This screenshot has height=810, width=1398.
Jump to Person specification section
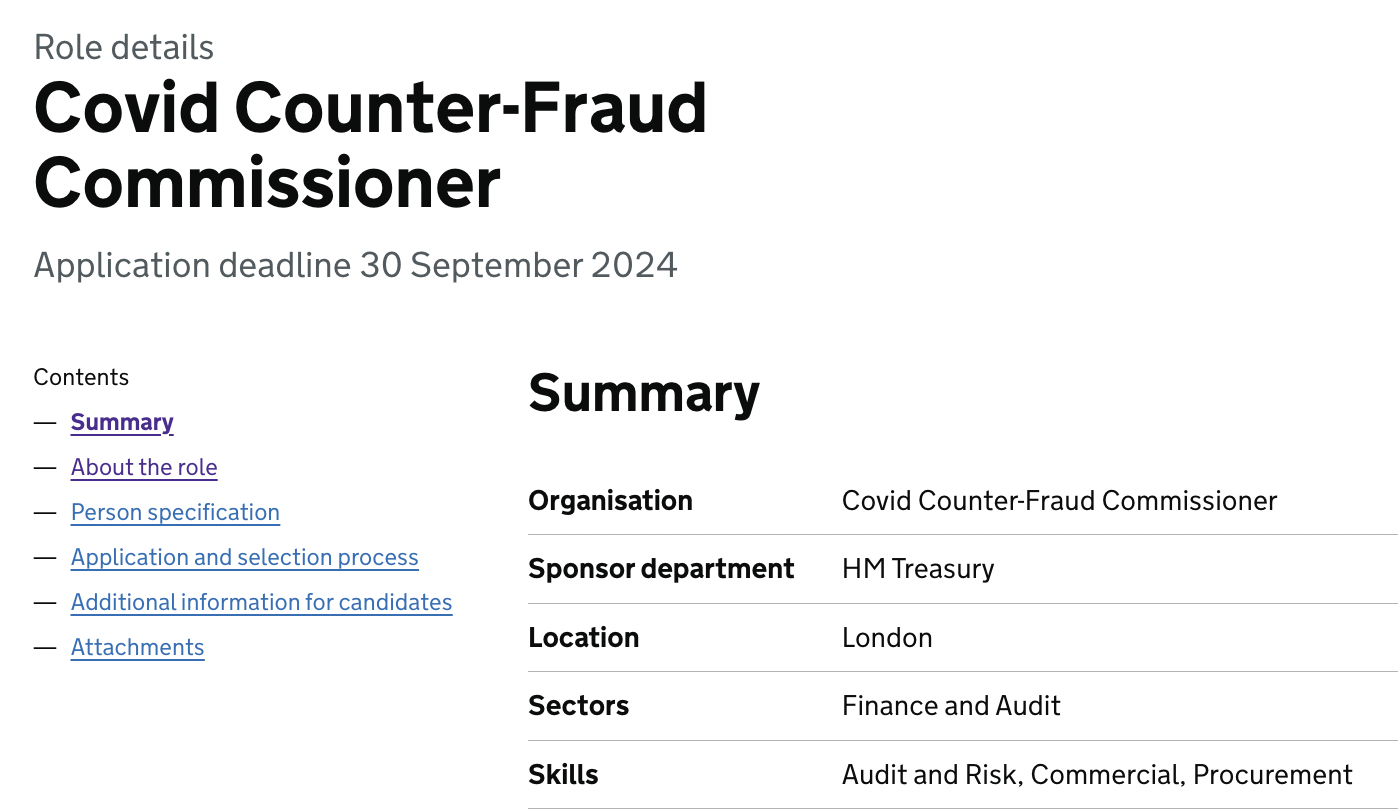[x=175, y=512]
